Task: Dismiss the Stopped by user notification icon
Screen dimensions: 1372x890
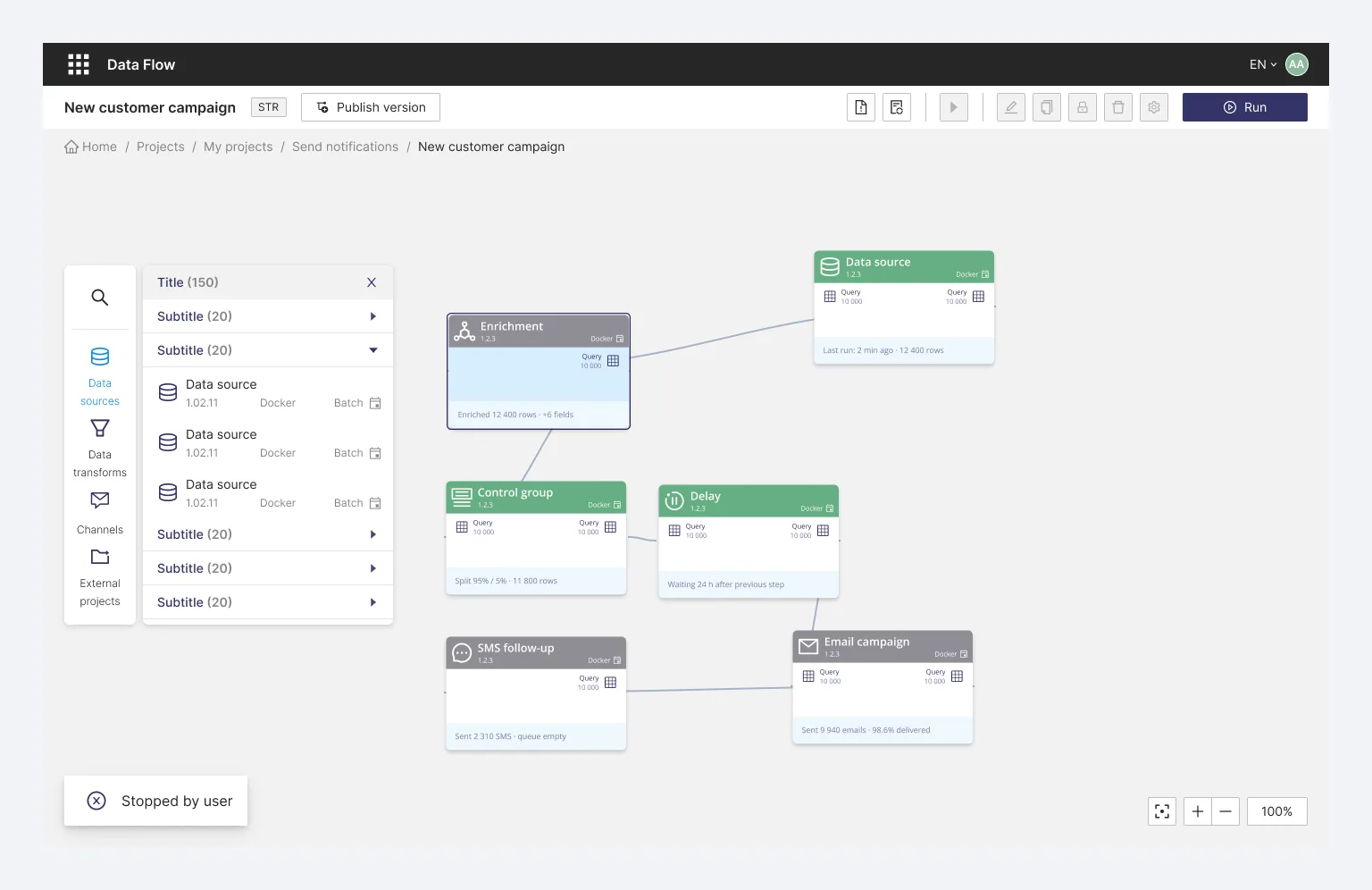Action: (96, 801)
